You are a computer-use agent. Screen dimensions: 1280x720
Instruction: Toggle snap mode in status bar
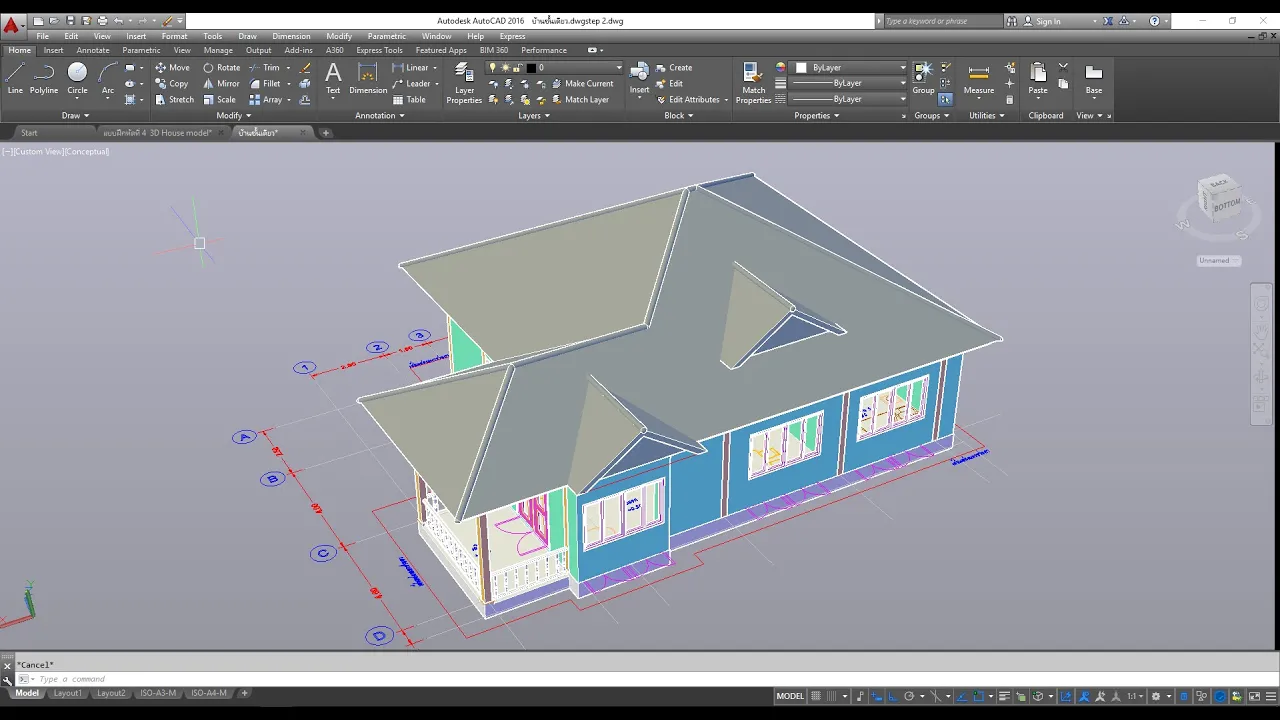point(832,696)
